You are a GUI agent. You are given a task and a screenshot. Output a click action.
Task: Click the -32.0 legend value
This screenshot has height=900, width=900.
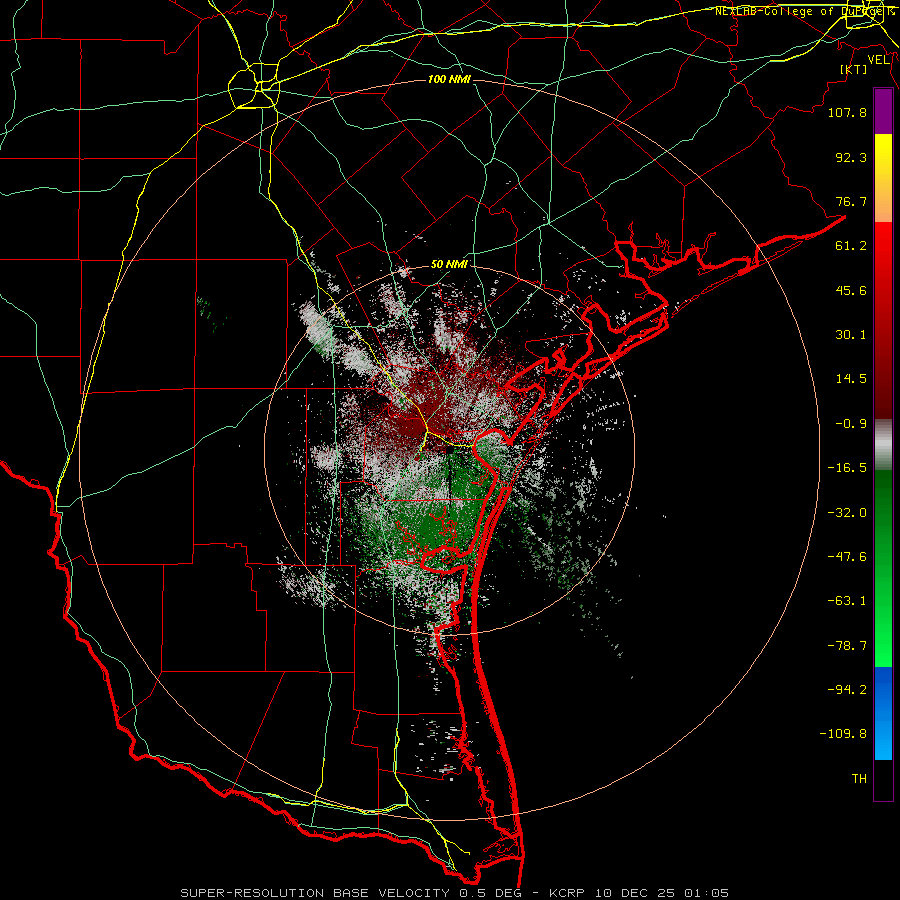pos(847,513)
